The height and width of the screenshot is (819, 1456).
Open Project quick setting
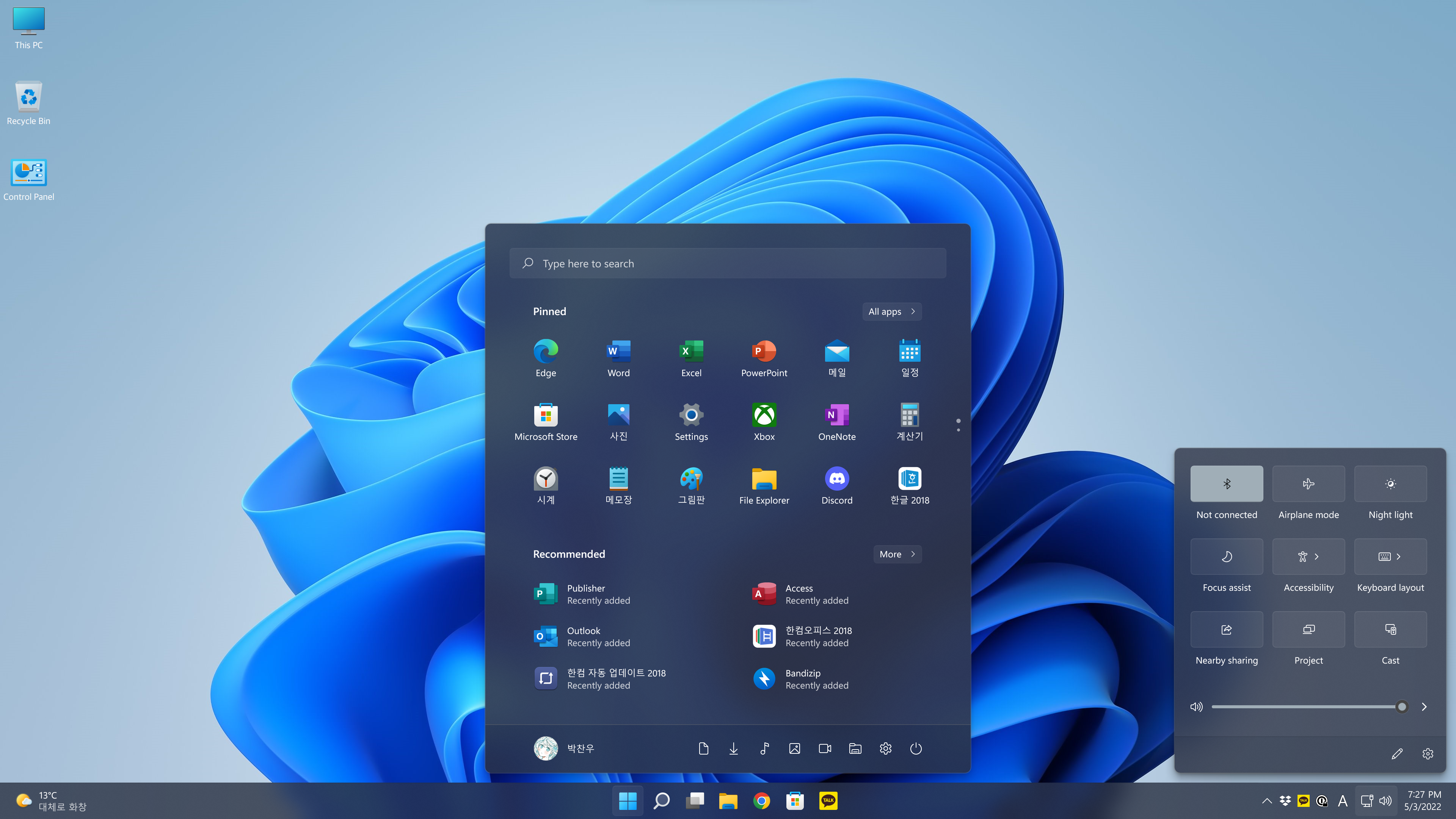click(1309, 630)
